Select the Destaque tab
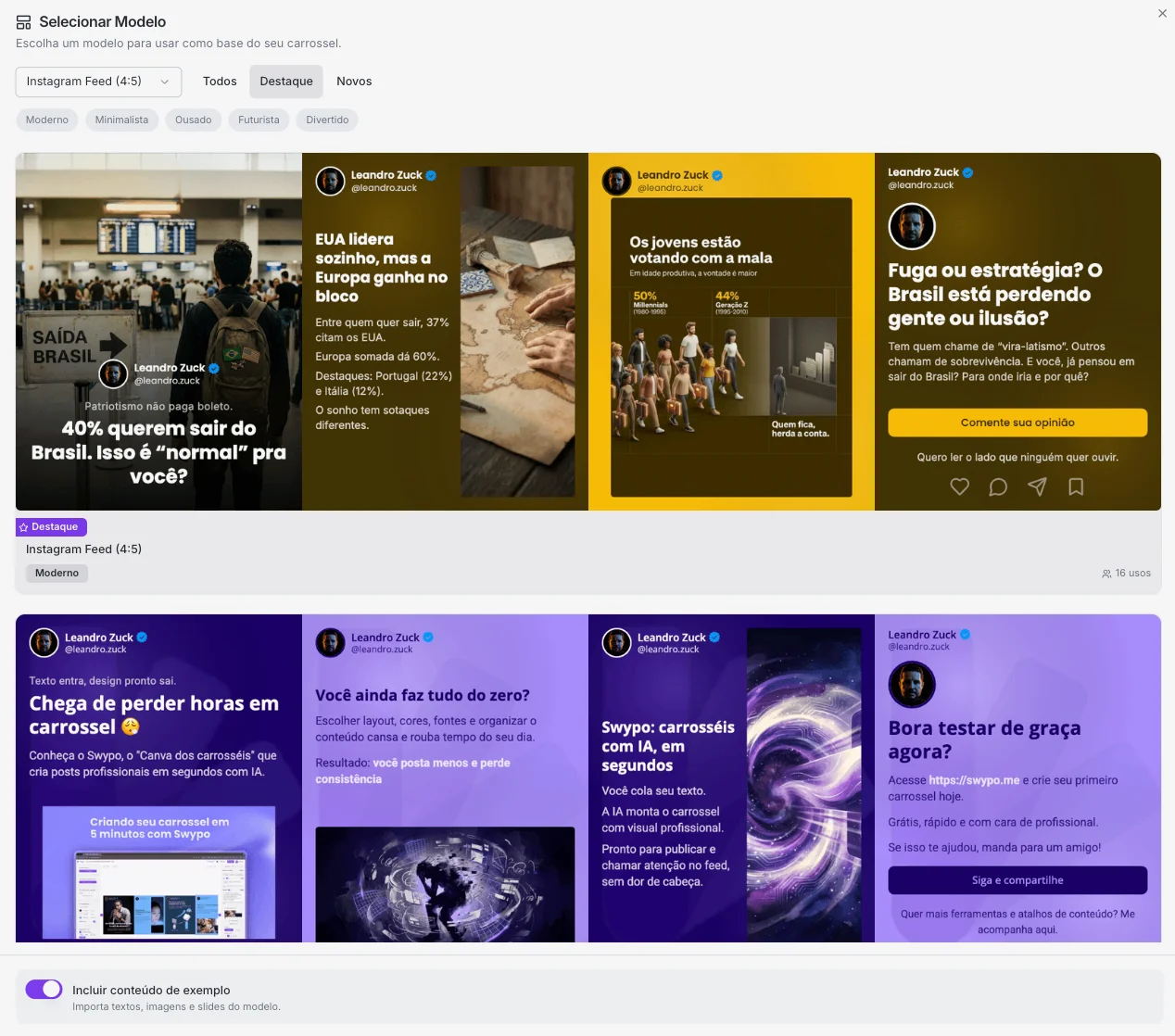The width and height of the screenshot is (1175, 1036). point(285,82)
